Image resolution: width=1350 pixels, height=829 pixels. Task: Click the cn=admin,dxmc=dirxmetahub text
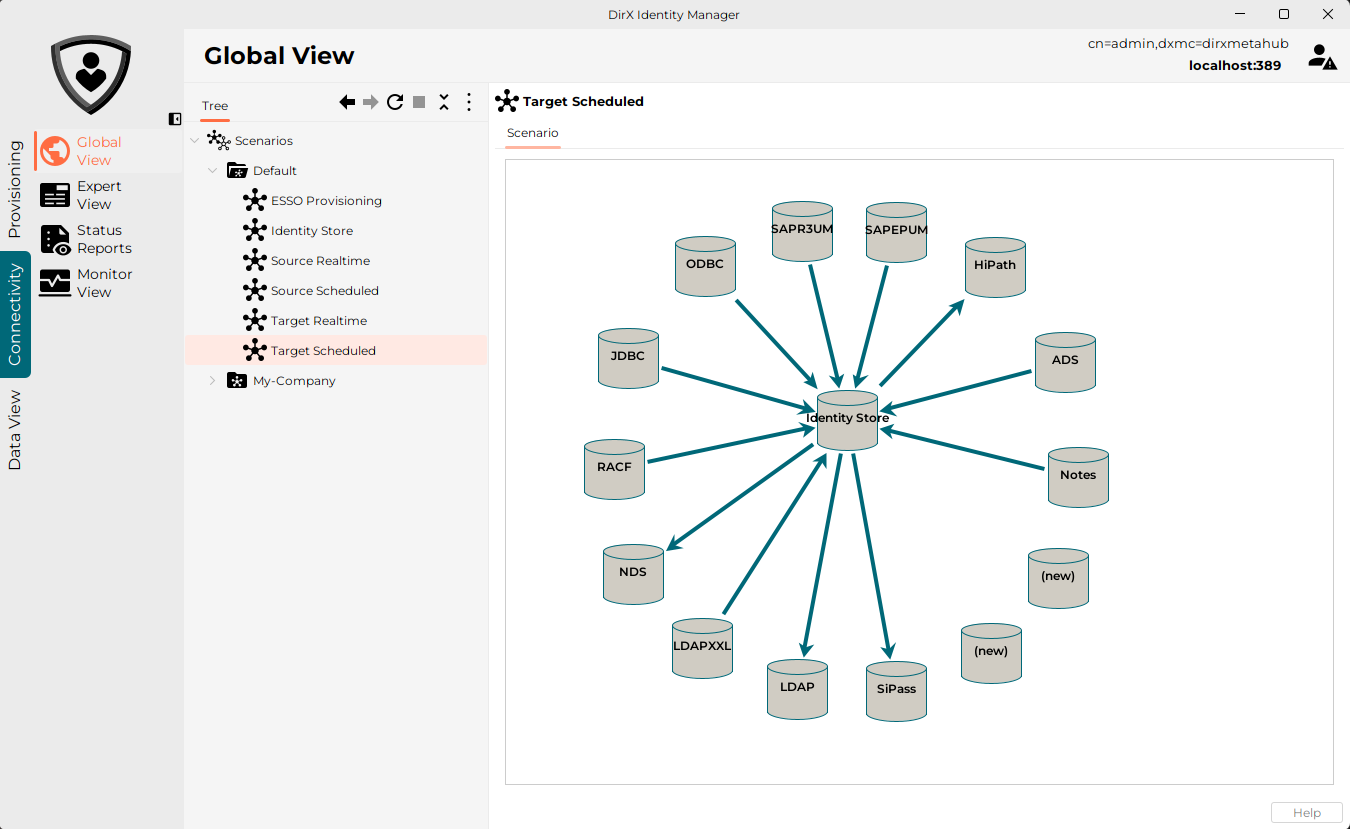coord(1188,44)
